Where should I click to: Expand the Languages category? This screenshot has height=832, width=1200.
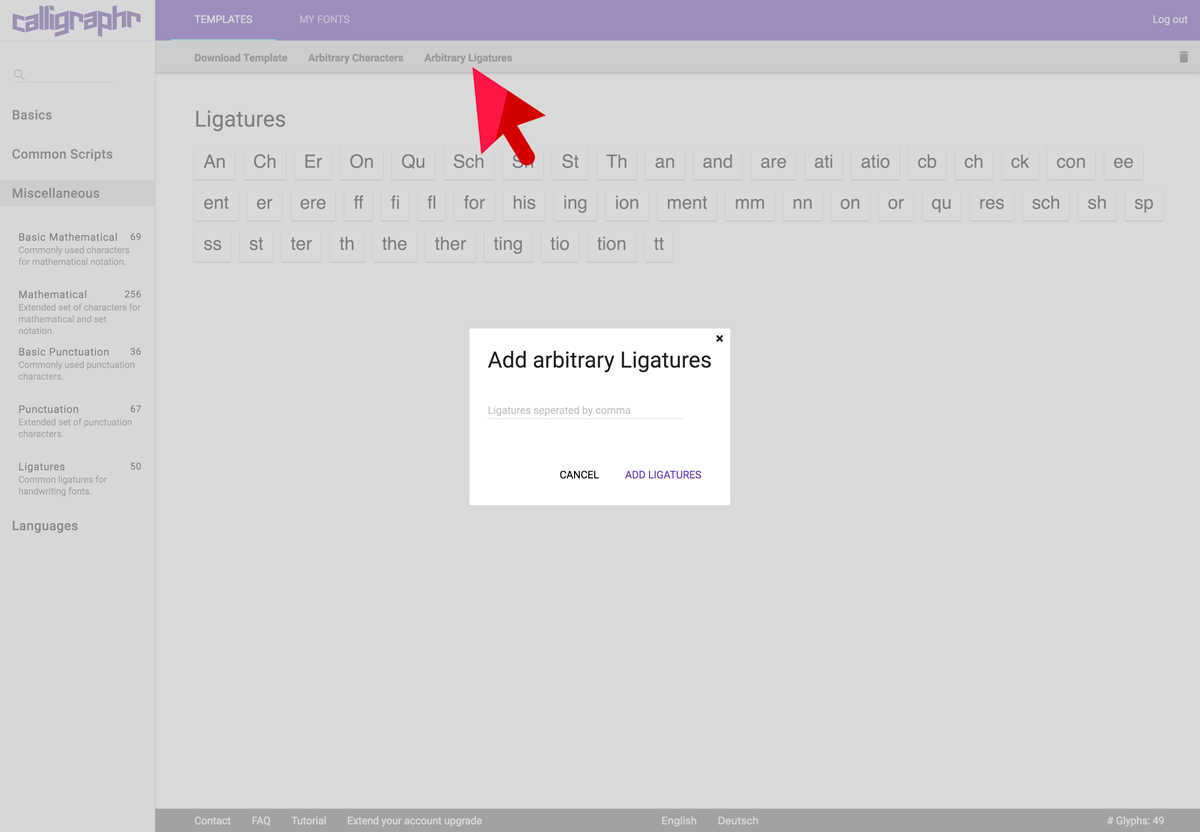tap(45, 526)
